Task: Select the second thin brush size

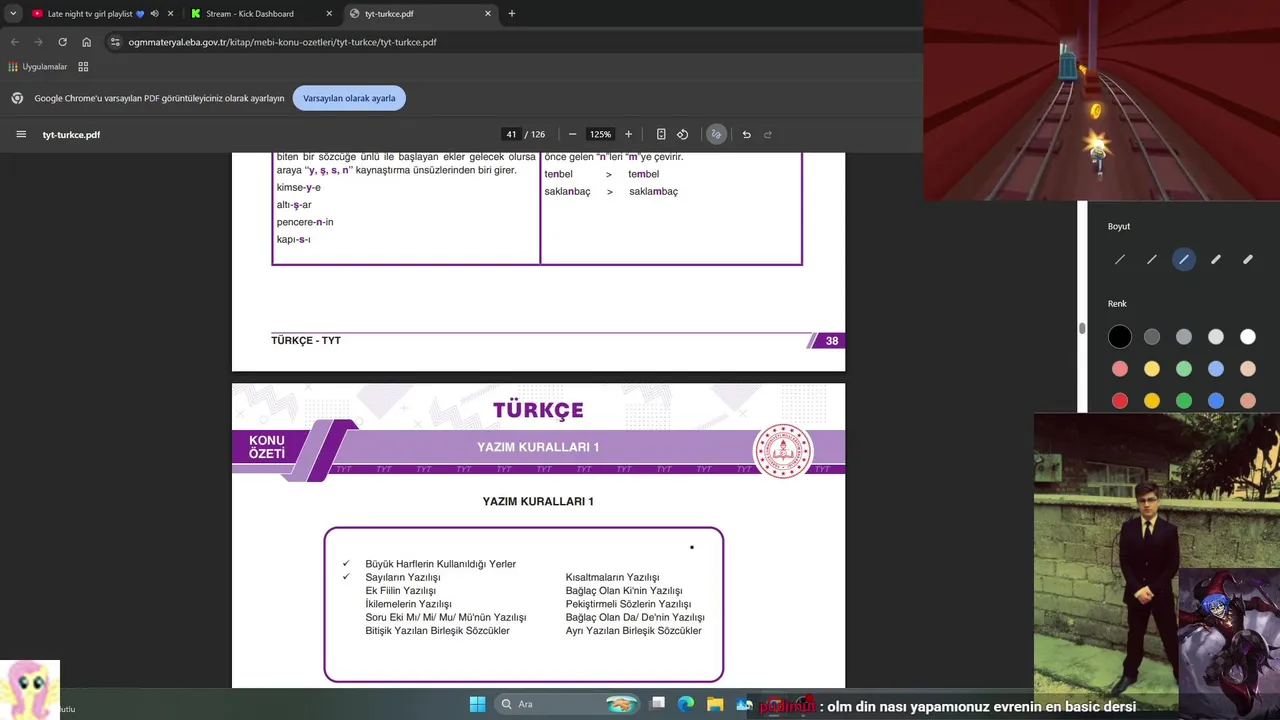Action: [1152, 259]
